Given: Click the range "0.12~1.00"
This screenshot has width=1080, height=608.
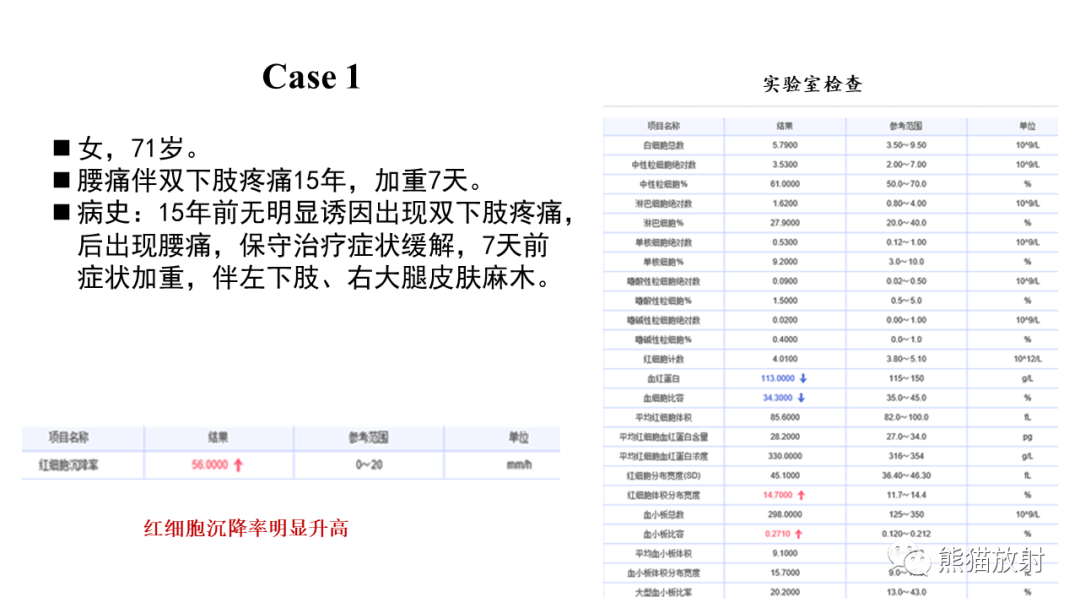Looking at the screenshot, I should tap(906, 242).
